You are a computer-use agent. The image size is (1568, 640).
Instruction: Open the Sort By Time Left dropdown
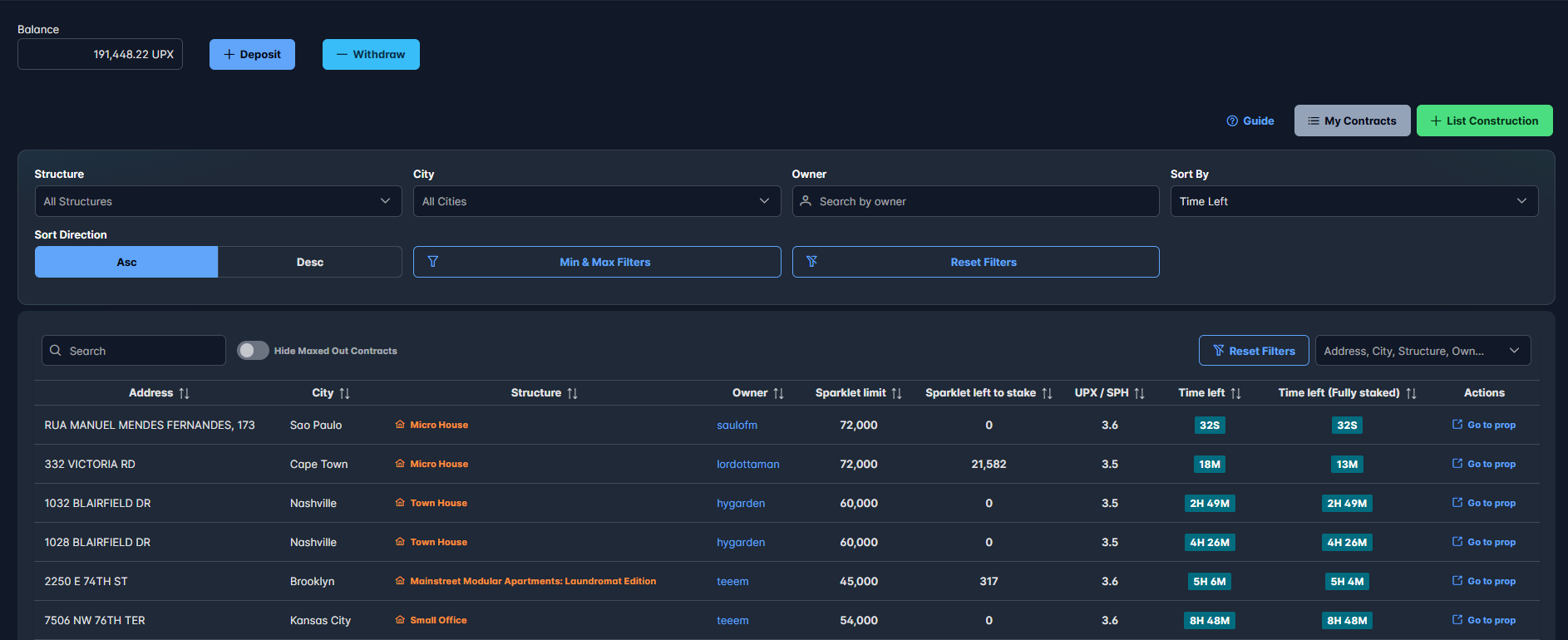pyautogui.click(x=1354, y=201)
